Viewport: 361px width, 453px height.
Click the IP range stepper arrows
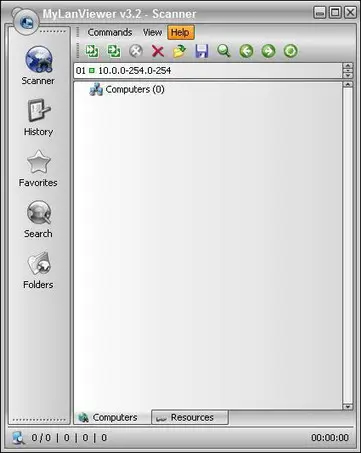point(348,70)
